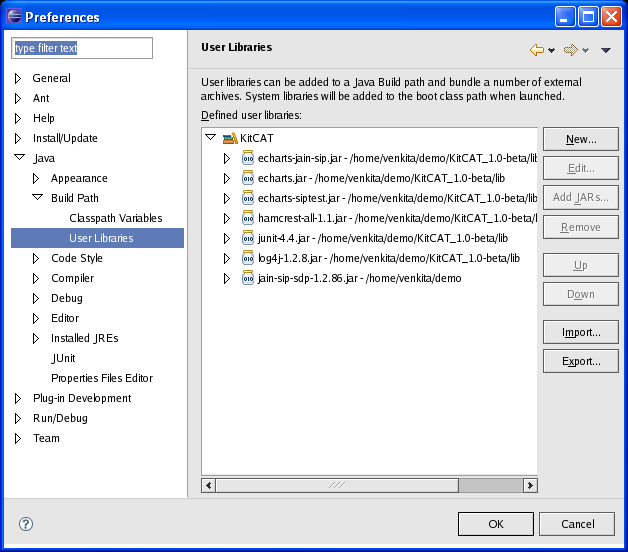Click the scrollbar right arrow
Screen dimensions: 628x552
click(x=530, y=486)
